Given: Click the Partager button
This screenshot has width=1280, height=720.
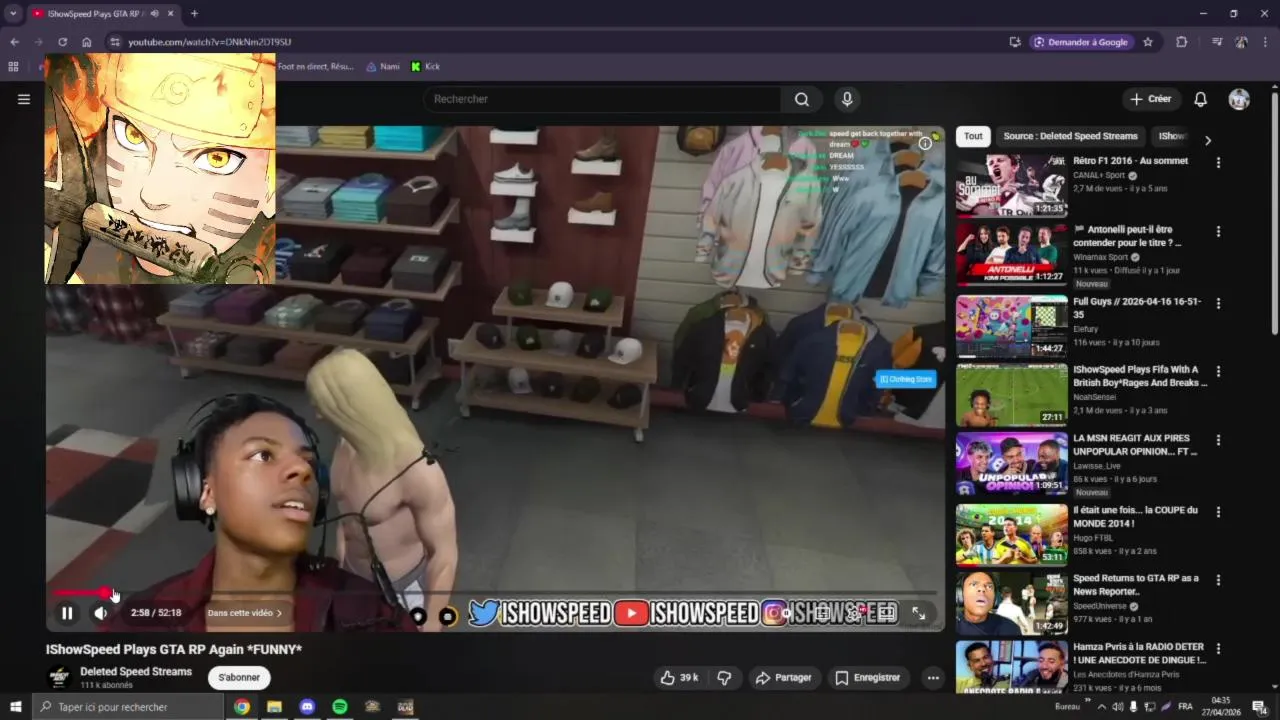Looking at the screenshot, I should [783, 678].
